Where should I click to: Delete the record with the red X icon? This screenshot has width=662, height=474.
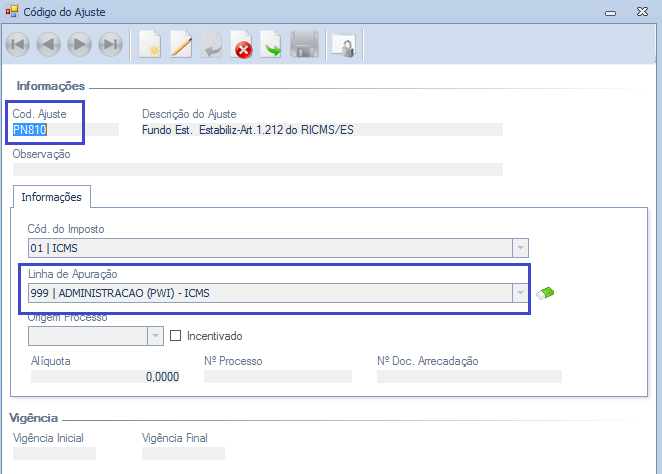(241, 44)
